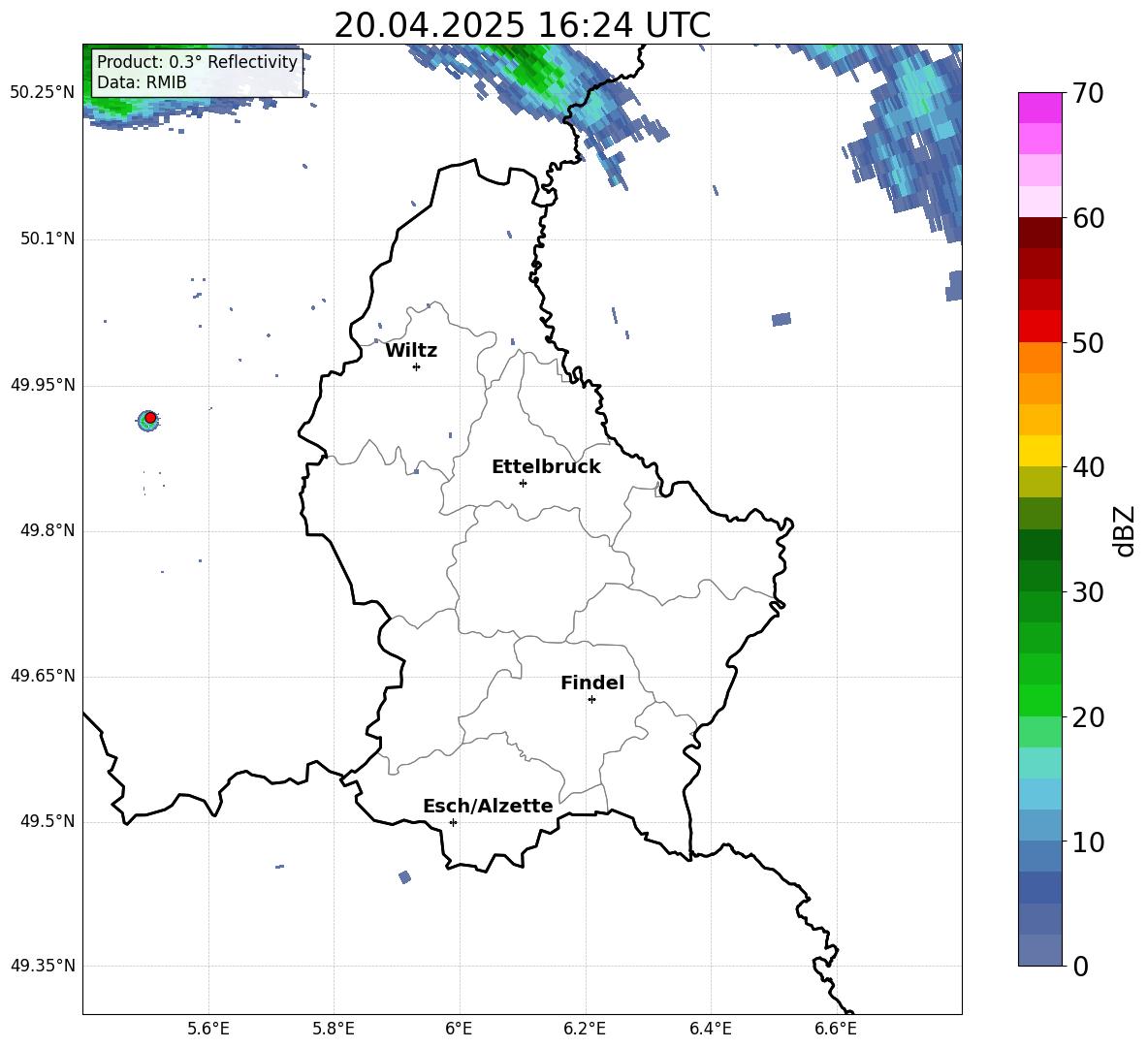Click the 6.2°E longitude tick label
The image size is (1148, 1048).
click(x=585, y=1029)
